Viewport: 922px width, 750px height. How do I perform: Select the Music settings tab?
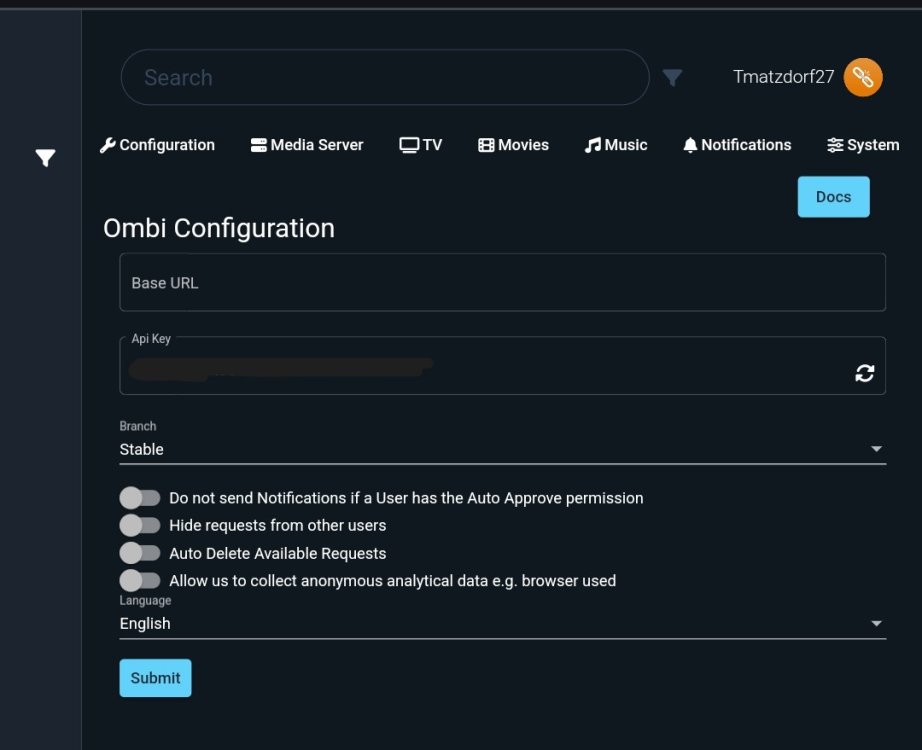point(616,145)
